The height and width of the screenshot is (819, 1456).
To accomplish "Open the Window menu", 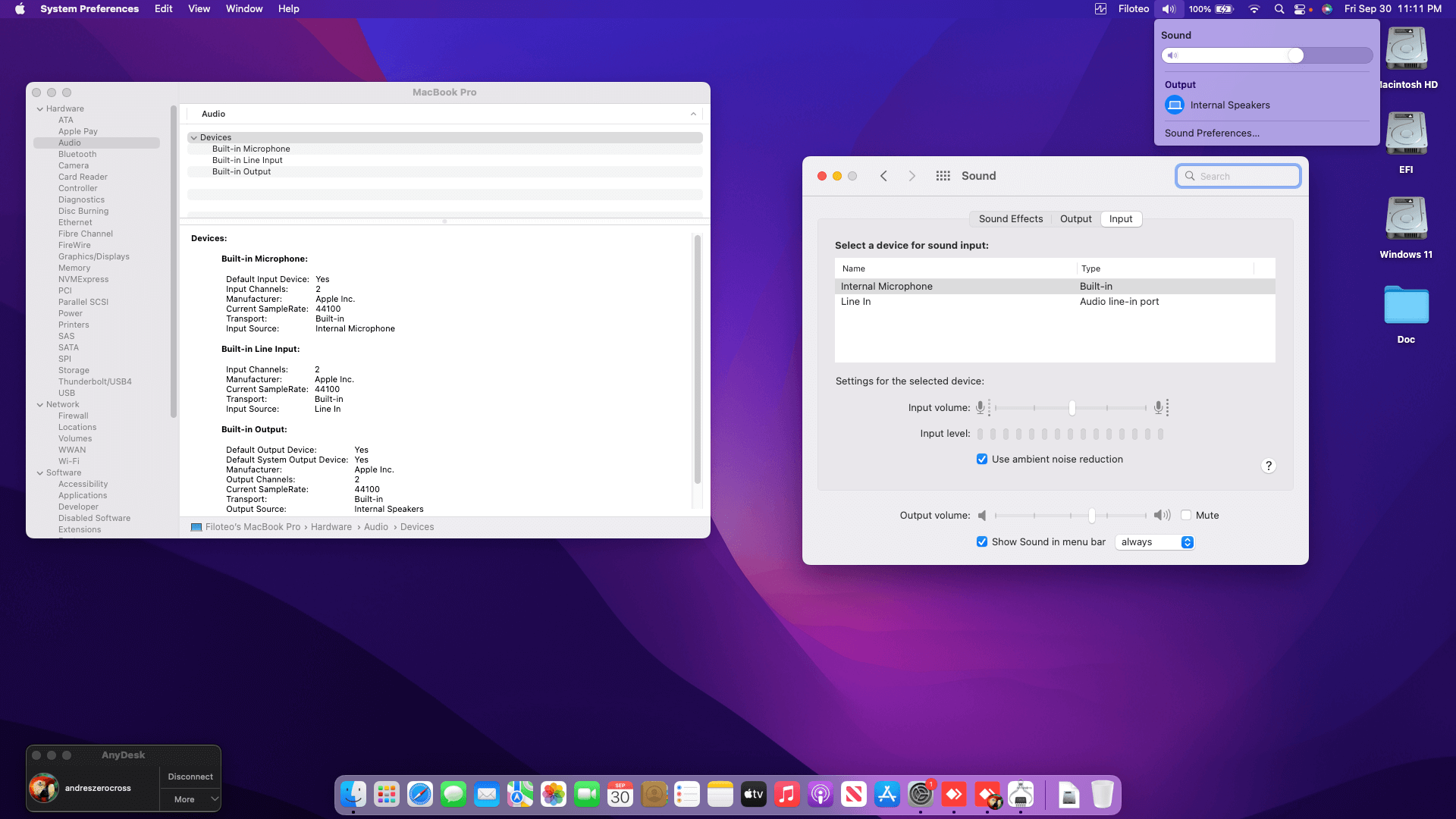I will click(244, 9).
